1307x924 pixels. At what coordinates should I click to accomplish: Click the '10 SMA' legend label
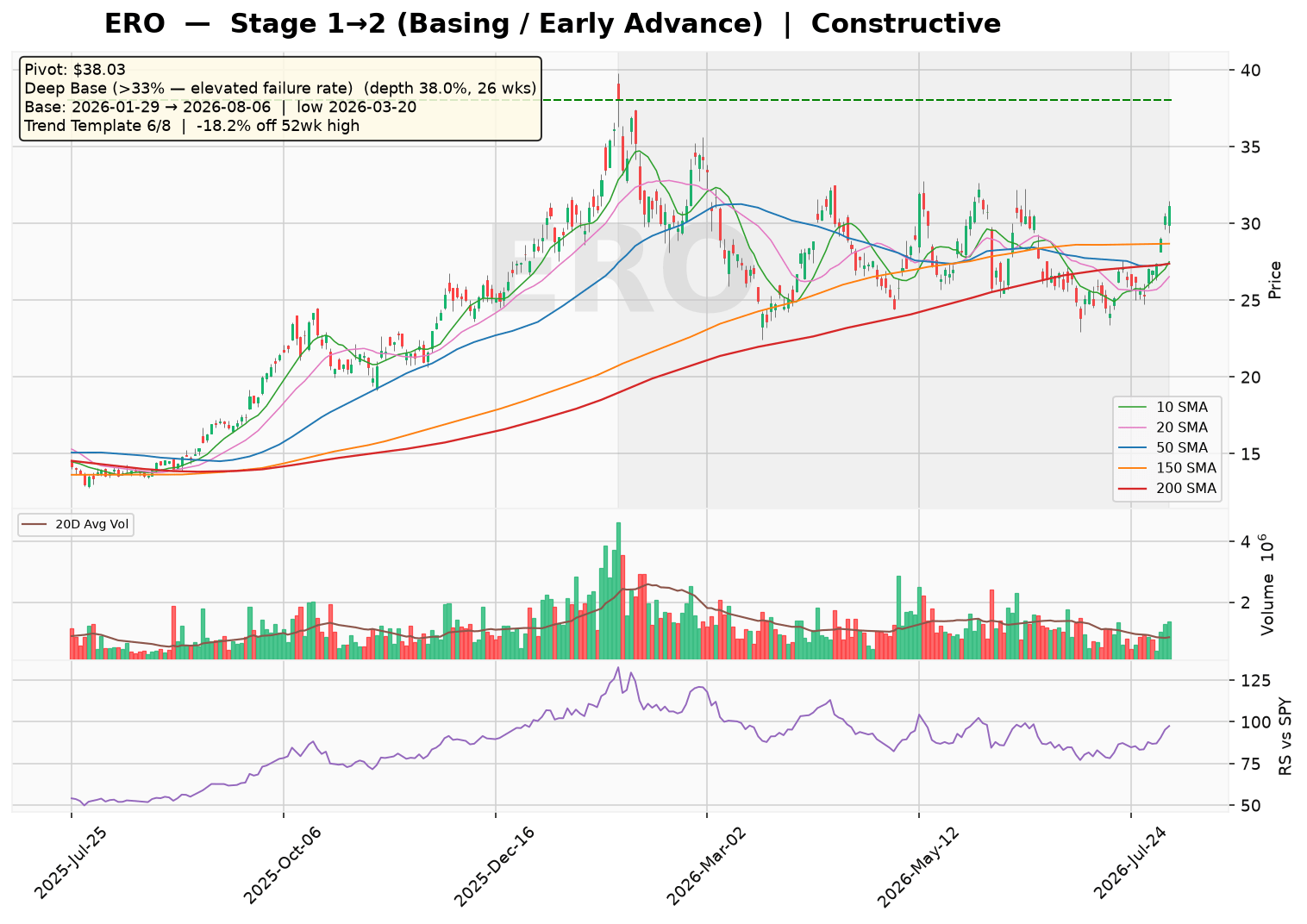[x=1182, y=407]
